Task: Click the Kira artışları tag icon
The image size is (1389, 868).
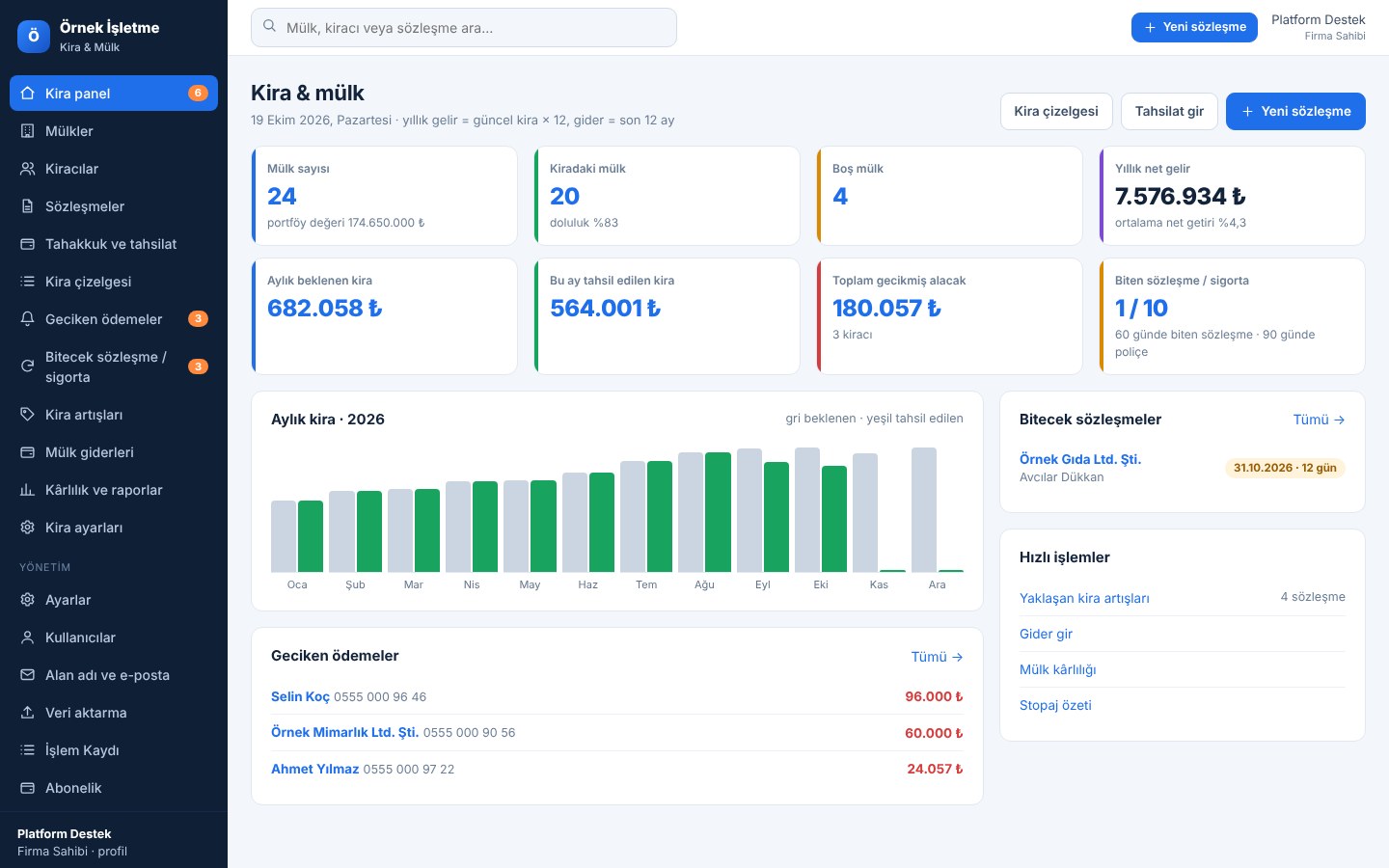Action: pos(27,415)
